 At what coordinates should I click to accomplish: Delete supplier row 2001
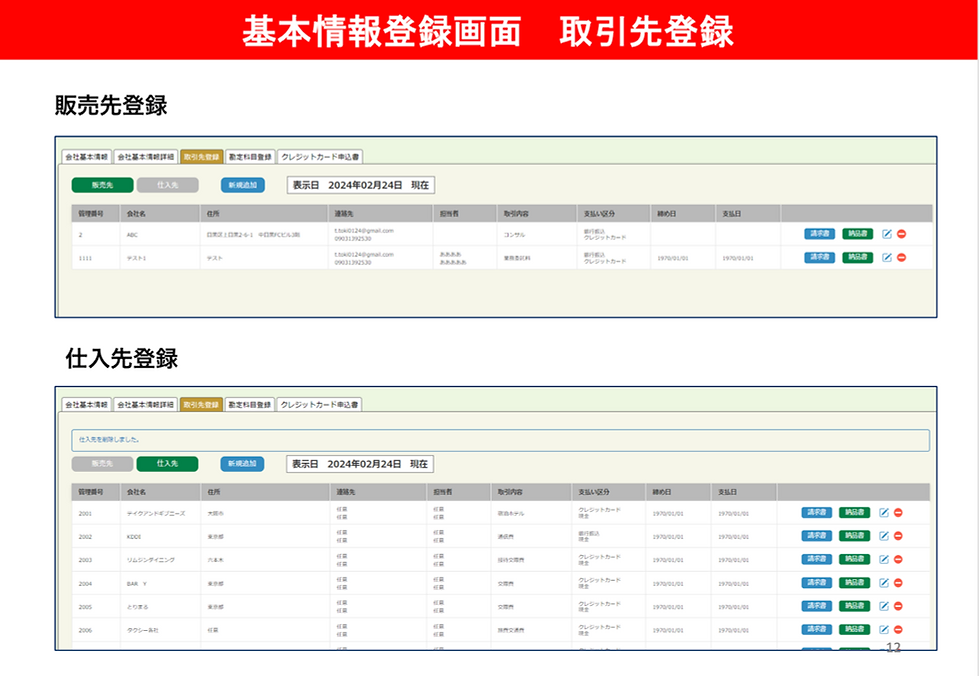click(x=898, y=512)
